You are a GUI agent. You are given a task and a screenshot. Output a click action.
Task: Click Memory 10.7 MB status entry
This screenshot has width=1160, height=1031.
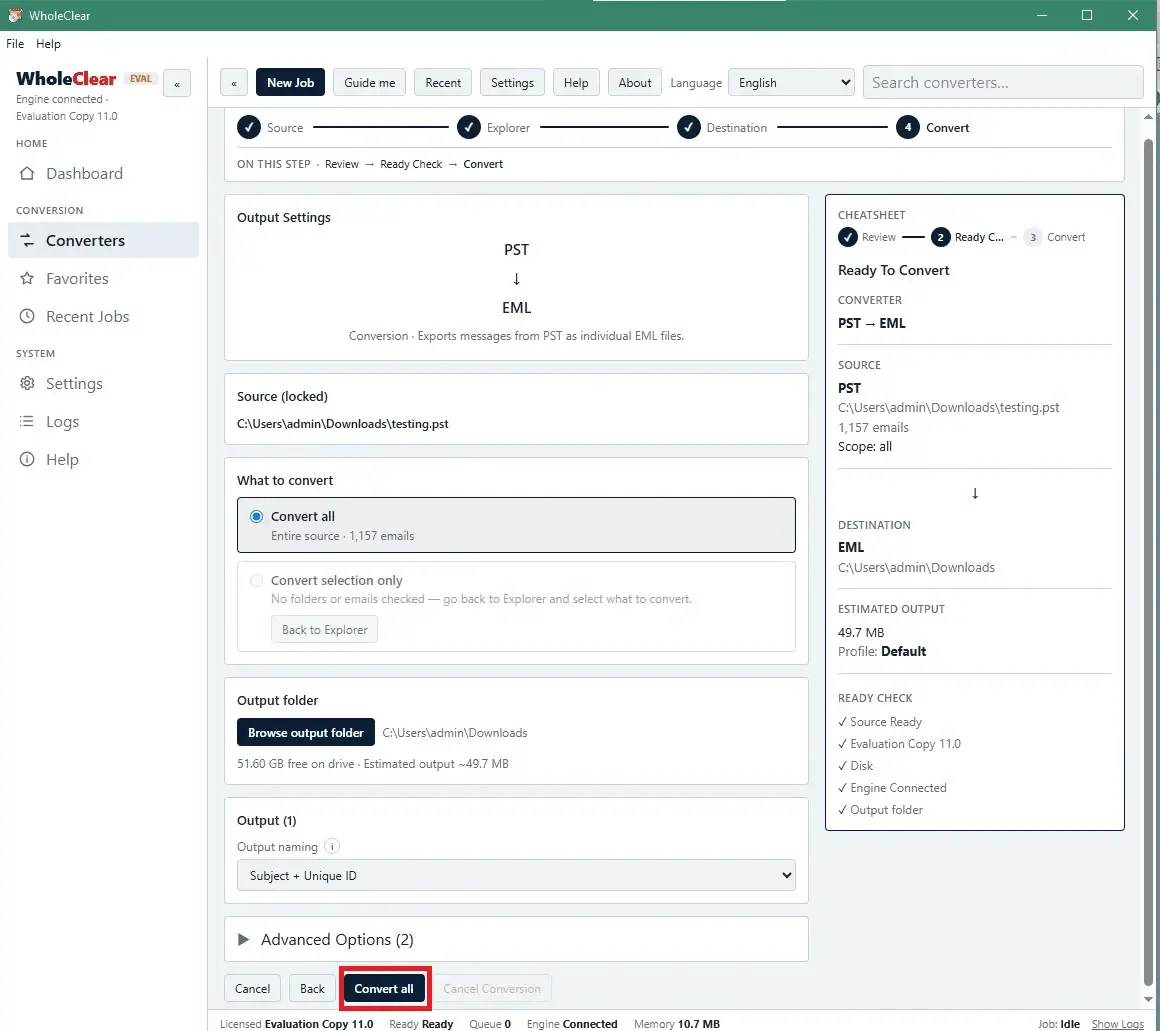pos(676,1024)
